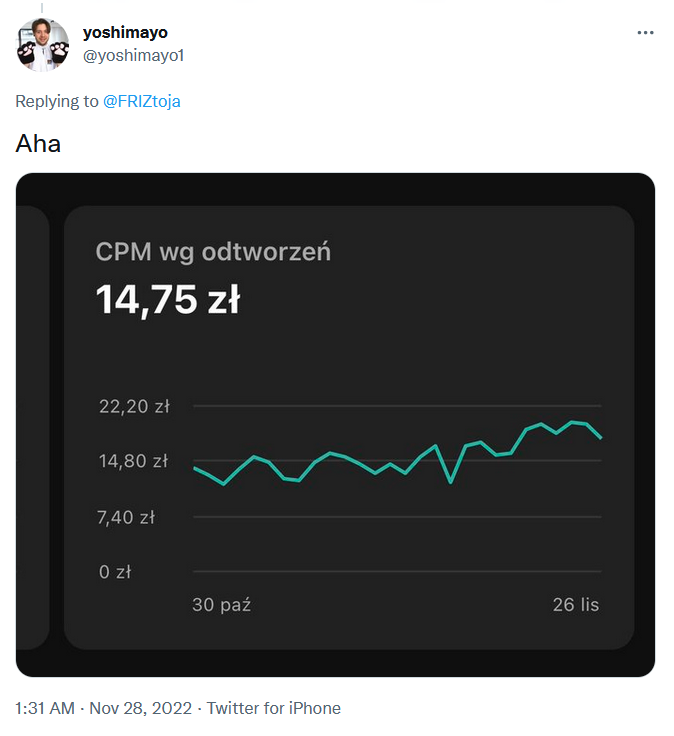The image size is (674, 736).
Task: Open the @FRIZtoja mention link
Action: click(142, 101)
